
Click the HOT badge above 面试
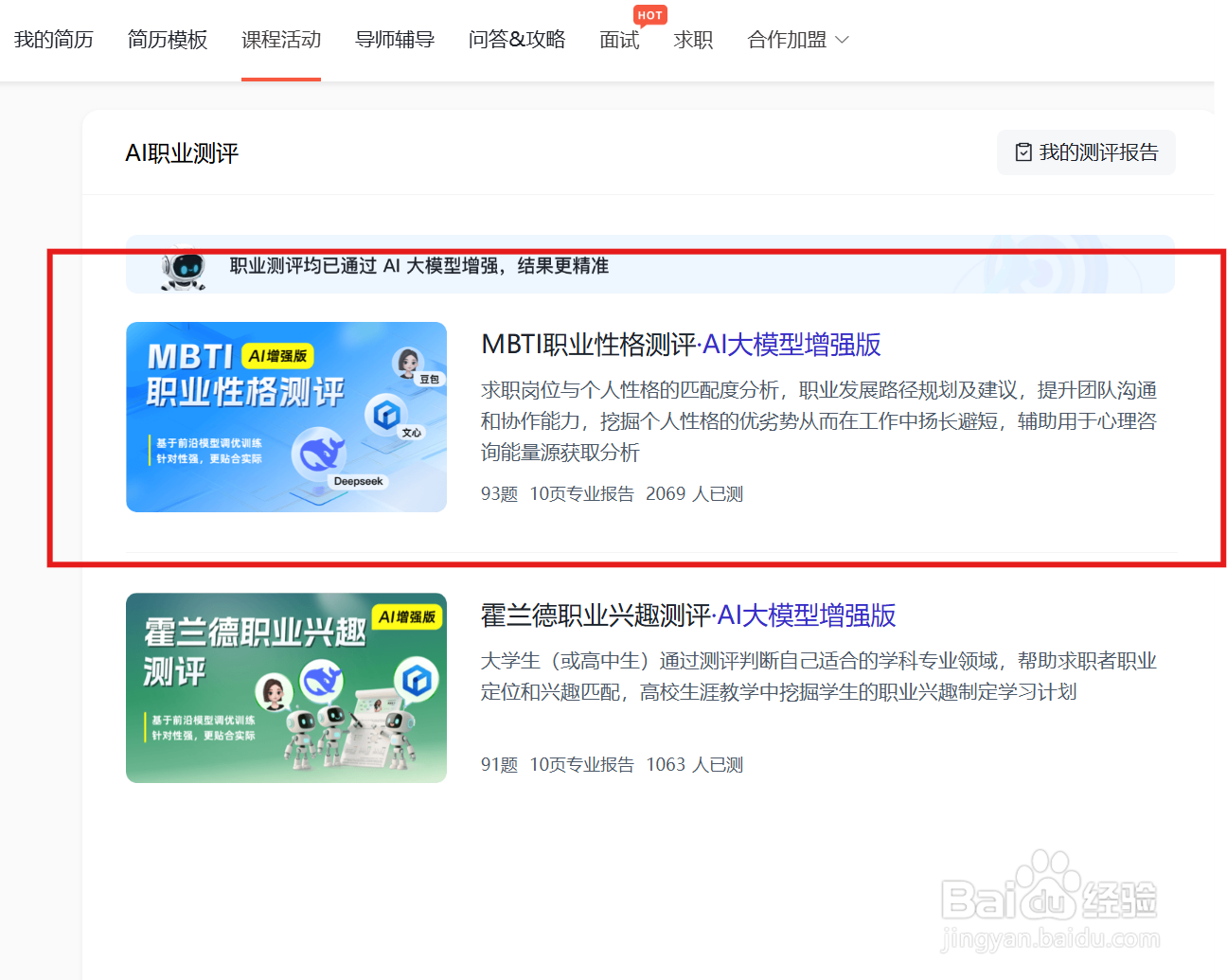click(650, 15)
